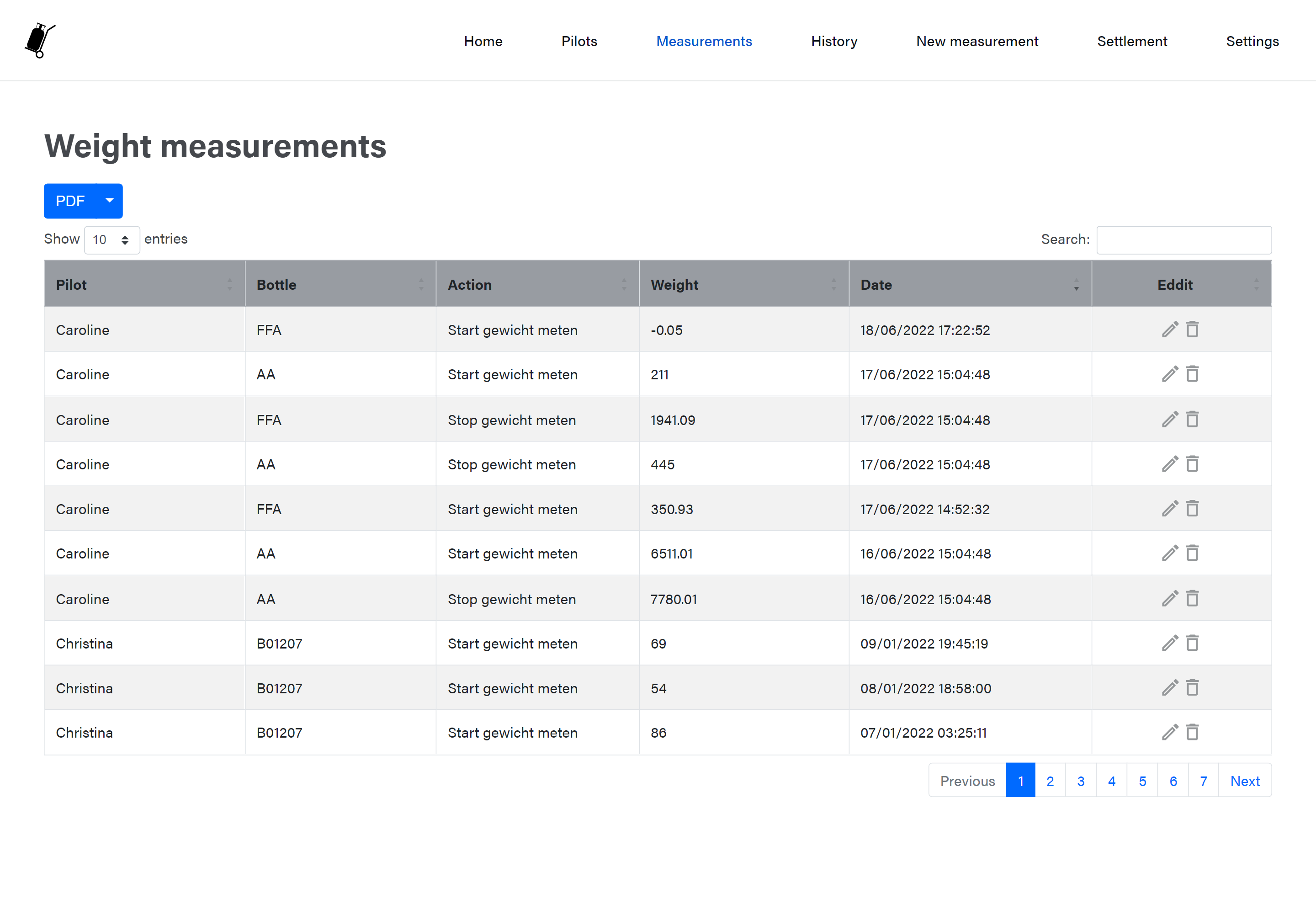Open the New measurement page
Image resolution: width=1316 pixels, height=904 pixels.
point(977,41)
